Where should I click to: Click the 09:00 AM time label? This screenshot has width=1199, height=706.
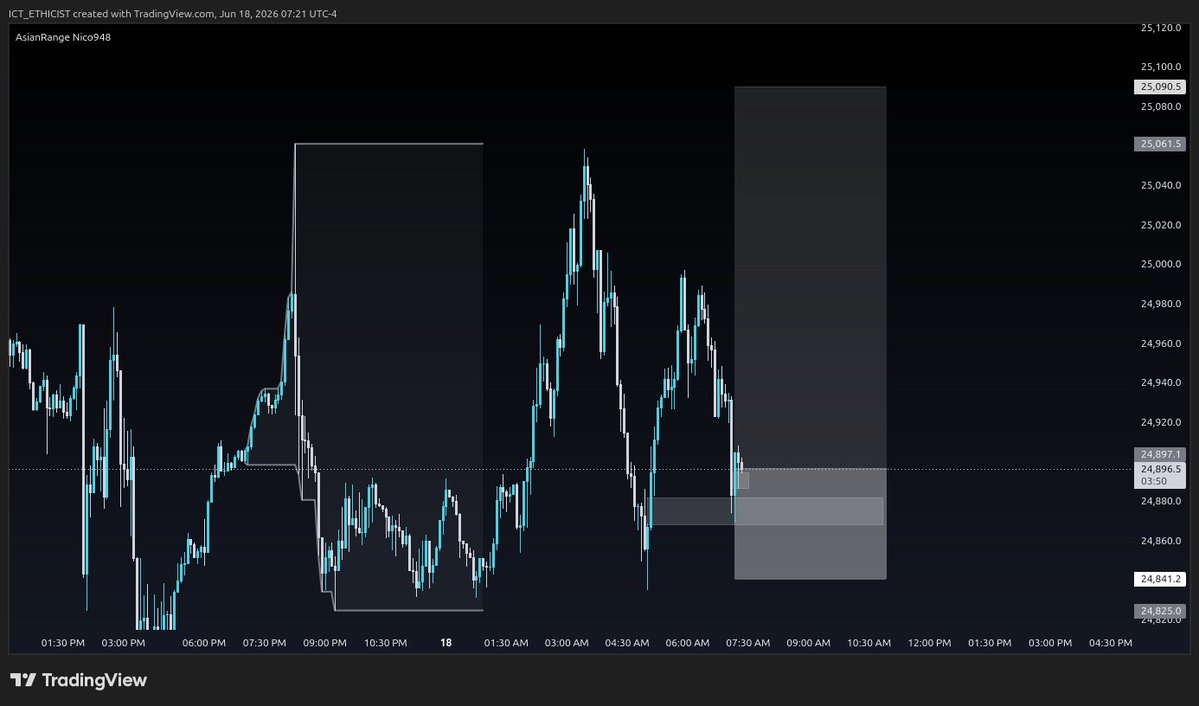pyautogui.click(x=808, y=643)
